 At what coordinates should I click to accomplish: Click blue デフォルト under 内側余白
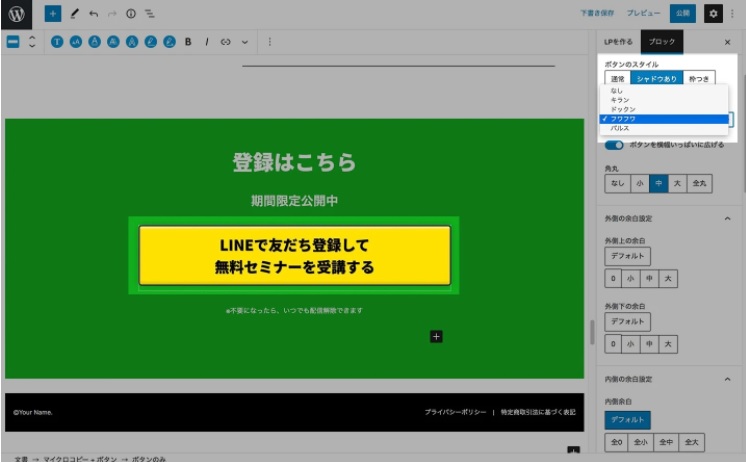point(628,420)
